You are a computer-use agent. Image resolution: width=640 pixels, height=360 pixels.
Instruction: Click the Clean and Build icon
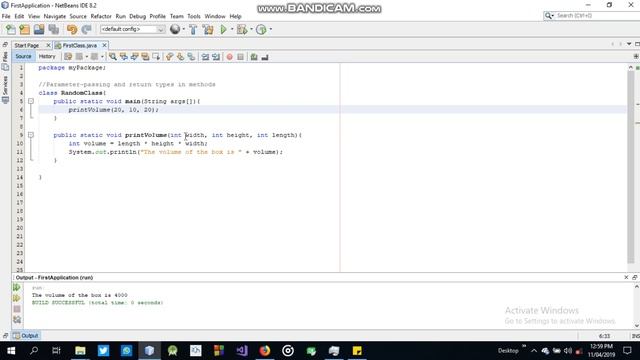tap(208, 29)
